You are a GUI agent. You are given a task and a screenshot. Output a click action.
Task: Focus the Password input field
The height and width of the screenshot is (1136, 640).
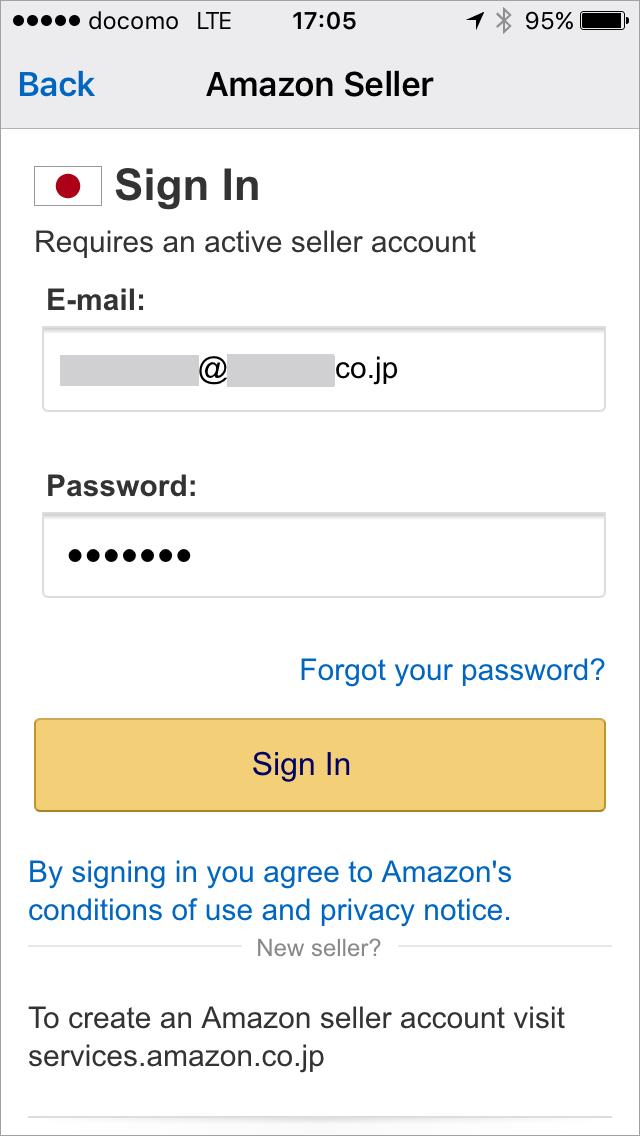(324, 555)
